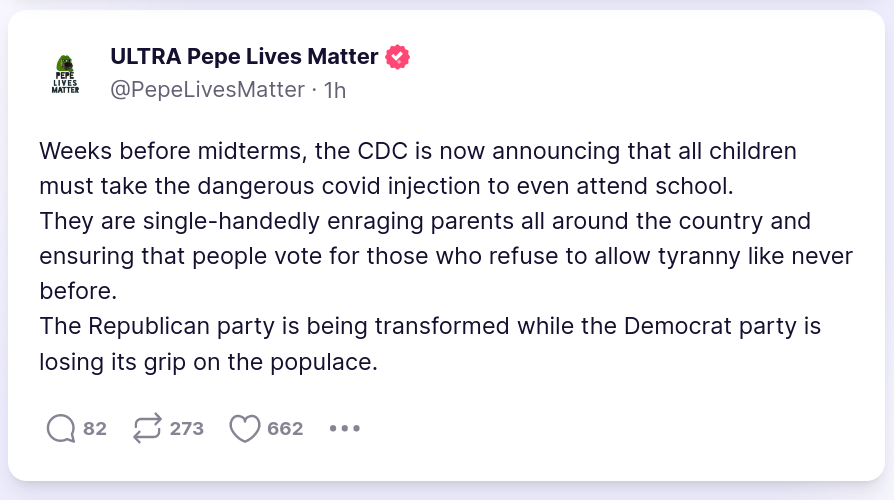Image resolution: width=894 pixels, height=500 pixels.
Task: Open the three-dot more options menu
Action: (x=344, y=429)
